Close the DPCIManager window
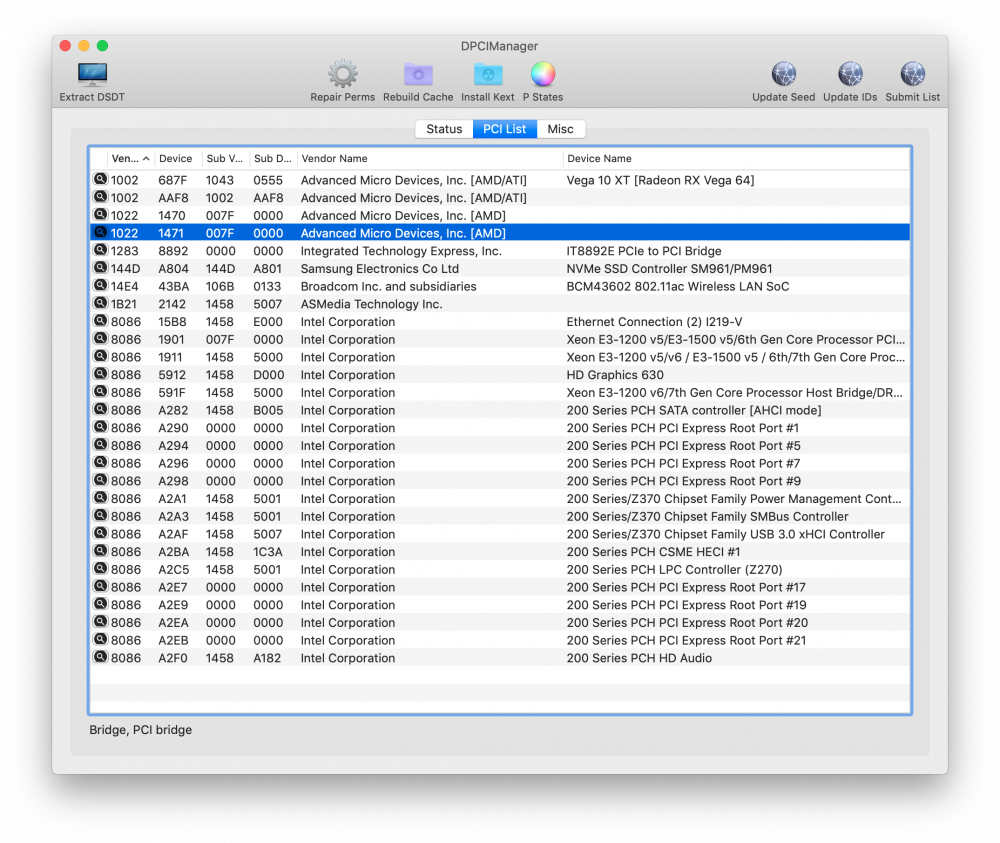This screenshot has height=843, width=1000. 65,46
